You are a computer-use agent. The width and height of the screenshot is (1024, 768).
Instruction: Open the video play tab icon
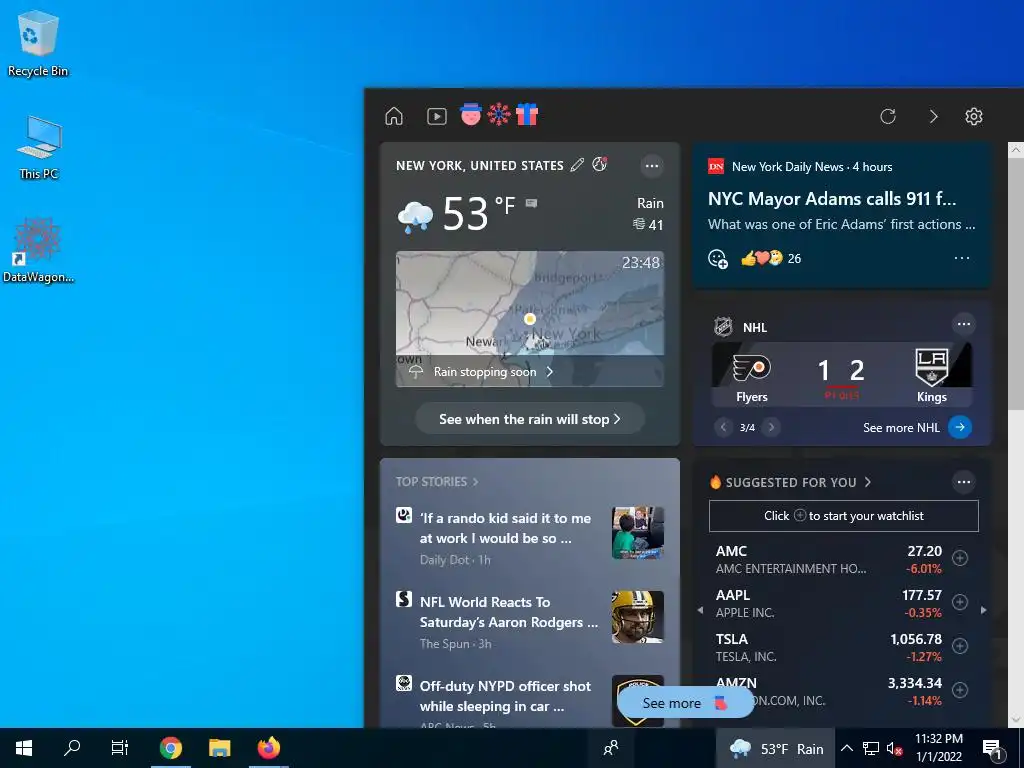click(x=437, y=116)
